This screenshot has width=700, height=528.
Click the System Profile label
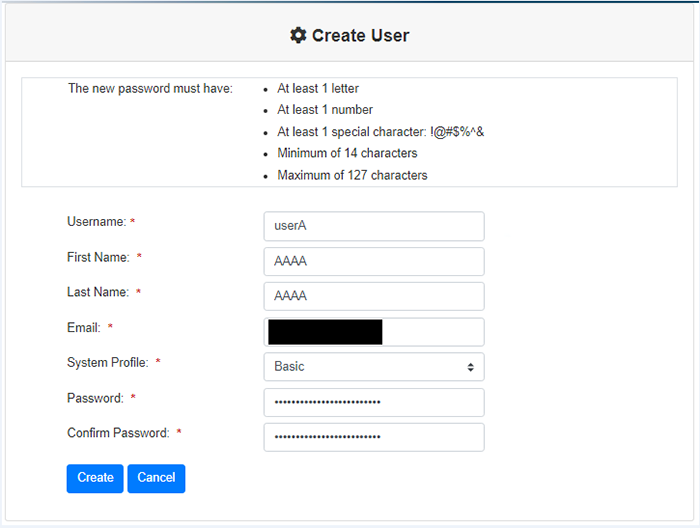point(107,362)
